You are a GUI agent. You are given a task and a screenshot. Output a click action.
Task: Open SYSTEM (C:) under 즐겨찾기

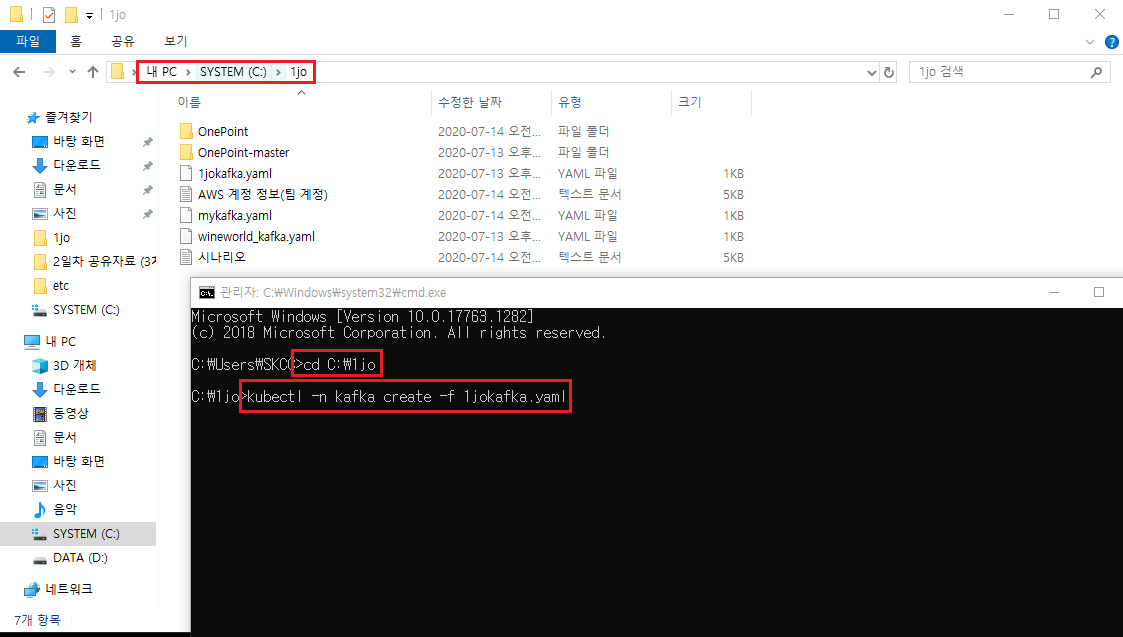click(86, 310)
